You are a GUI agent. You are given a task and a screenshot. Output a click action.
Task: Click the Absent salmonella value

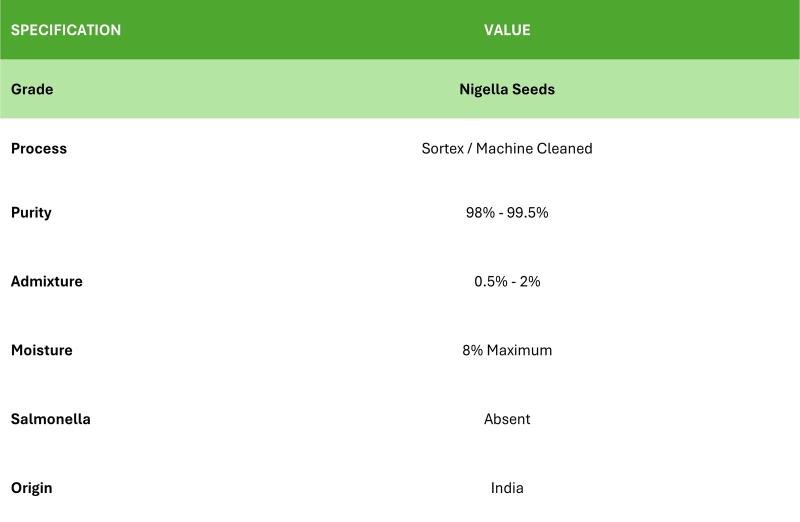point(507,419)
